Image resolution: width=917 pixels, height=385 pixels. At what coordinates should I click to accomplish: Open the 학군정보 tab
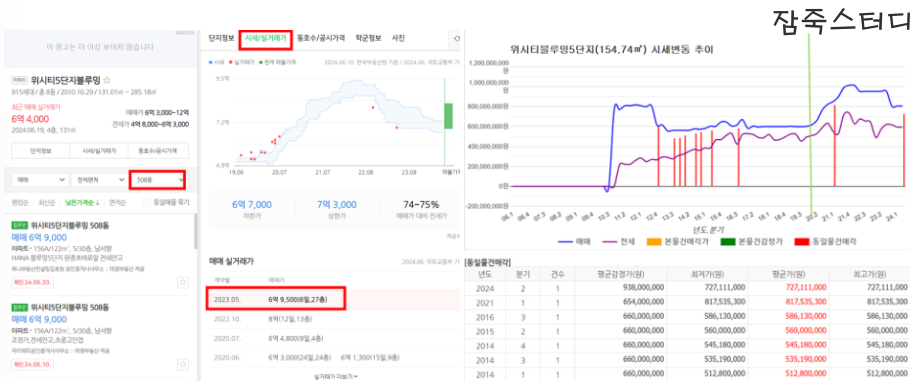[368, 38]
